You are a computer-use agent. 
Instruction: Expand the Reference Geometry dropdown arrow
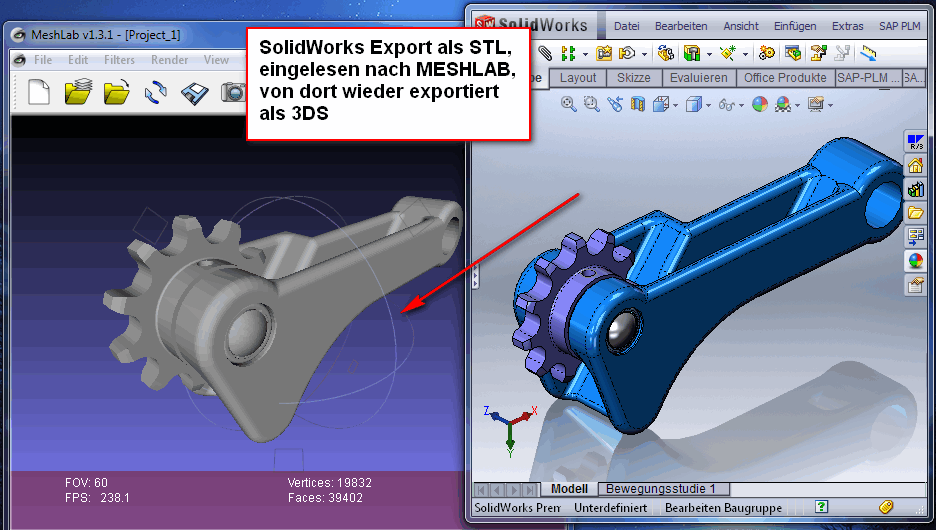[746, 54]
